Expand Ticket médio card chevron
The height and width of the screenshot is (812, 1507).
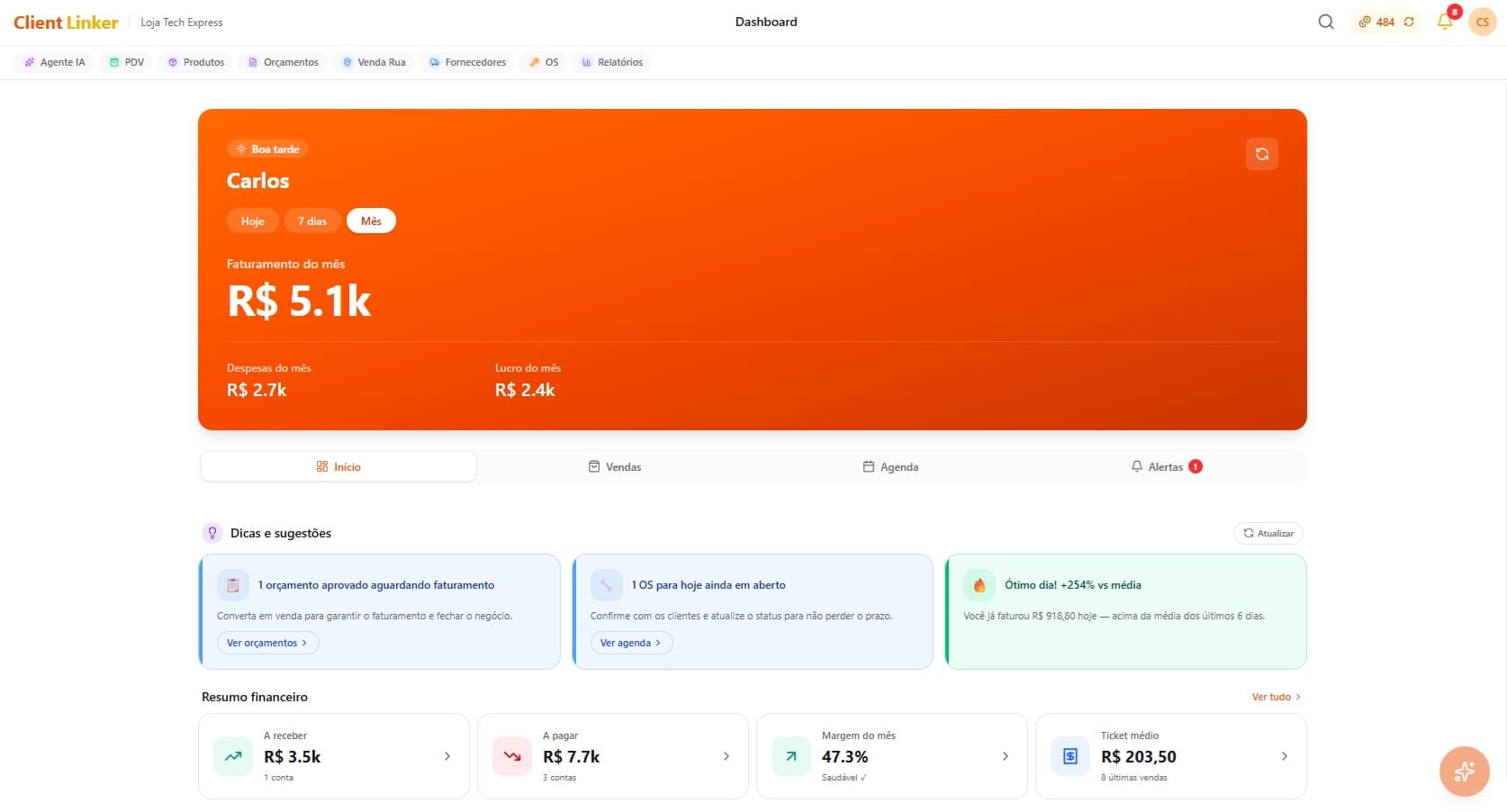pyautogui.click(x=1285, y=756)
